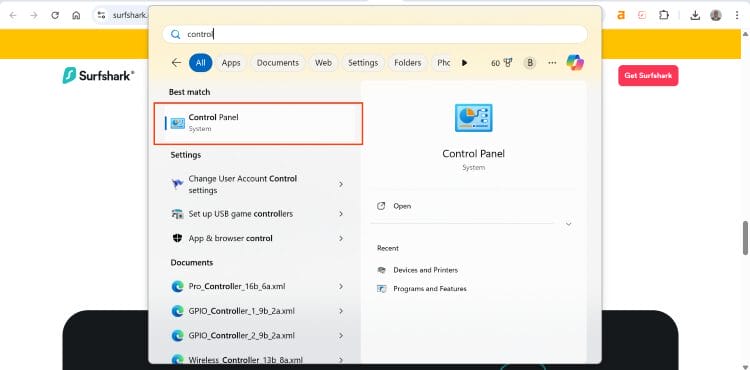Viewport: 750px width, 370px height.
Task: Click the large Control Panel preview icon
Action: click(474, 118)
